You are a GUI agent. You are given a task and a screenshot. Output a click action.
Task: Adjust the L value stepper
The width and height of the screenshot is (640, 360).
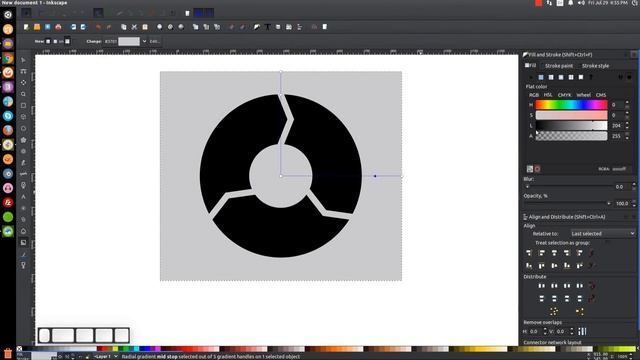point(627,126)
